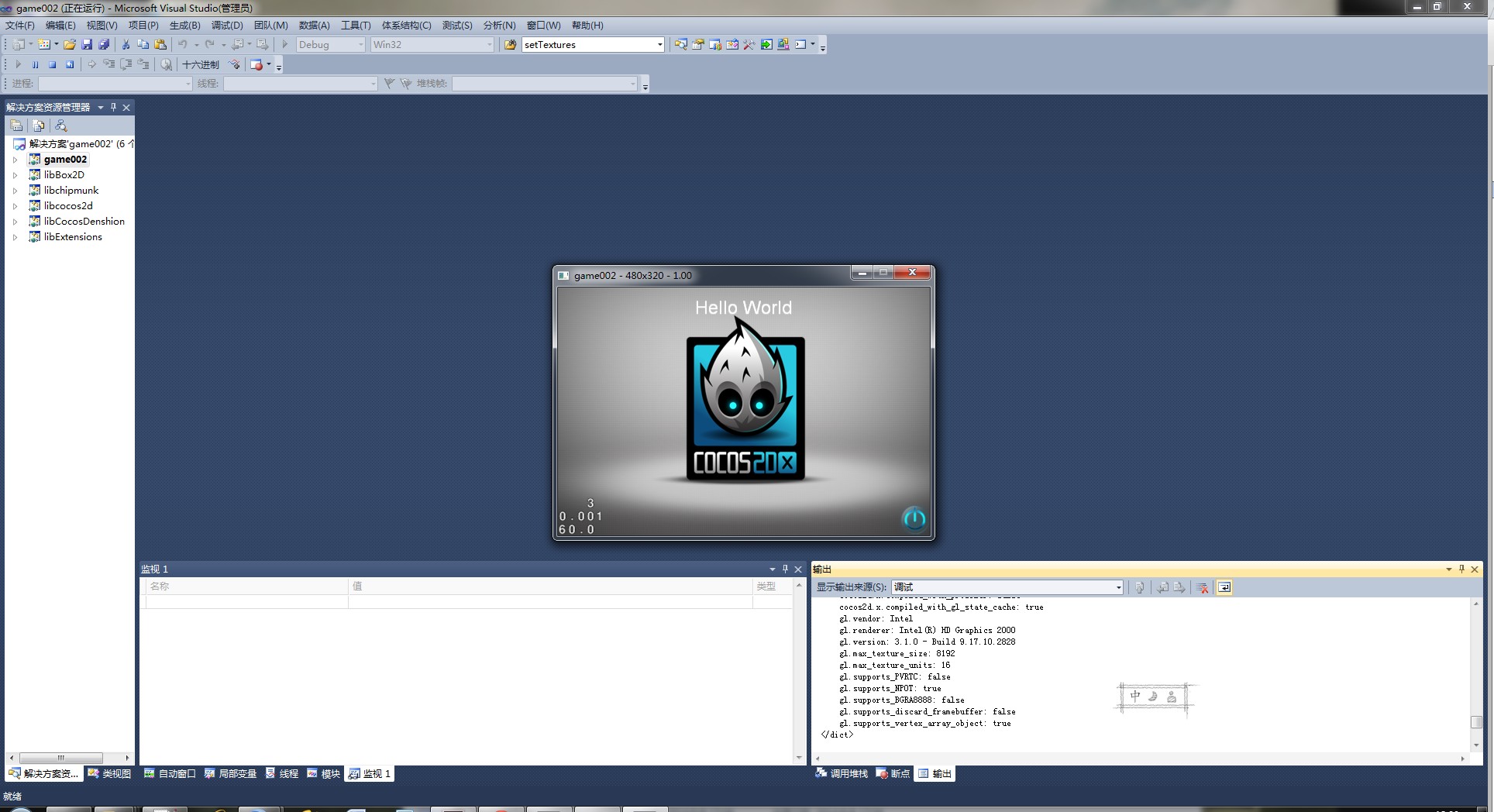Open the Properties Window toolbar icon
The height and width of the screenshot is (812, 1494).
pyautogui.click(x=697, y=45)
